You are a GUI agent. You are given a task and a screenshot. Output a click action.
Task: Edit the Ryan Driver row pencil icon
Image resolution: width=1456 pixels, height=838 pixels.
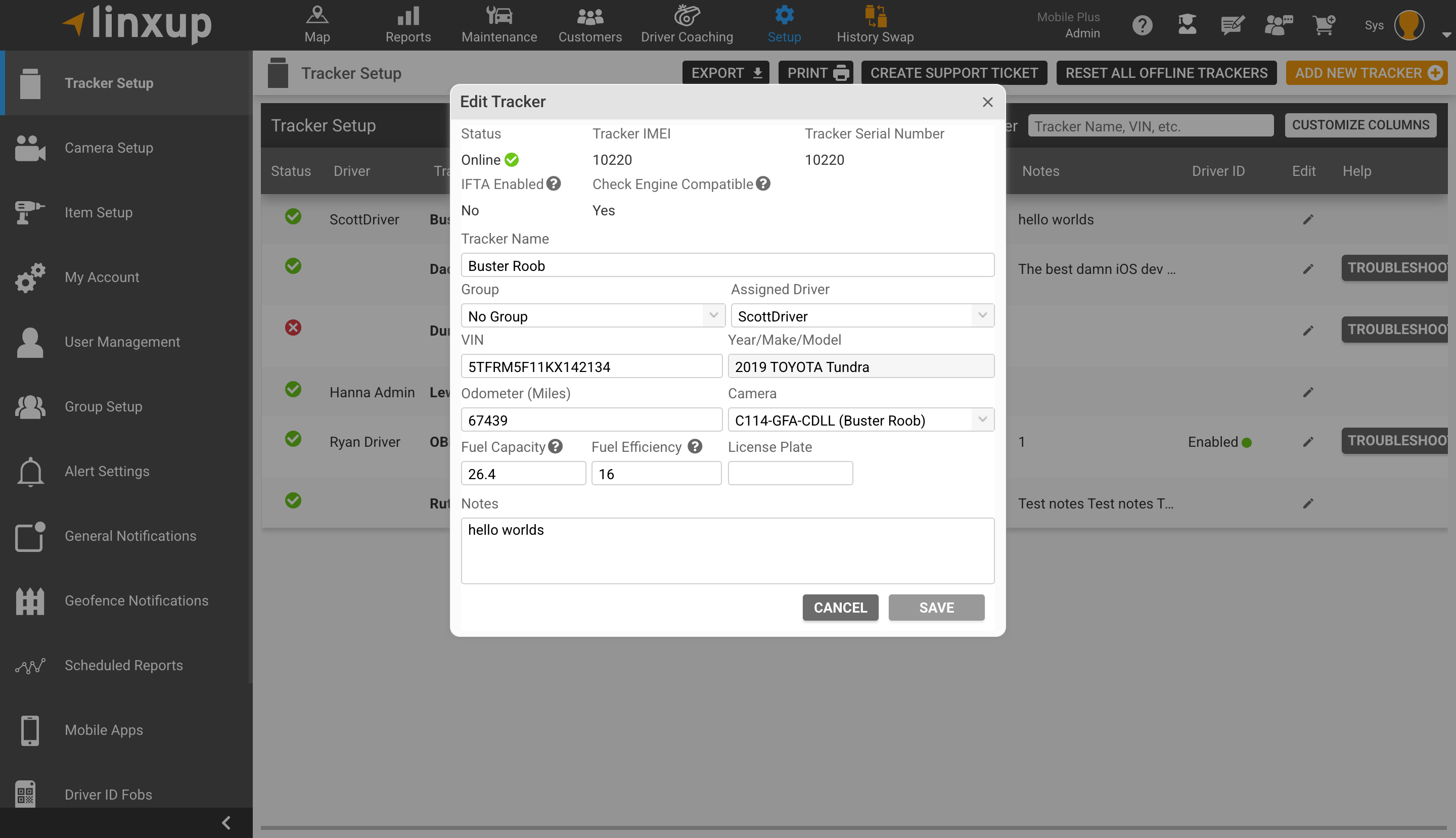(x=1308, y=441)
